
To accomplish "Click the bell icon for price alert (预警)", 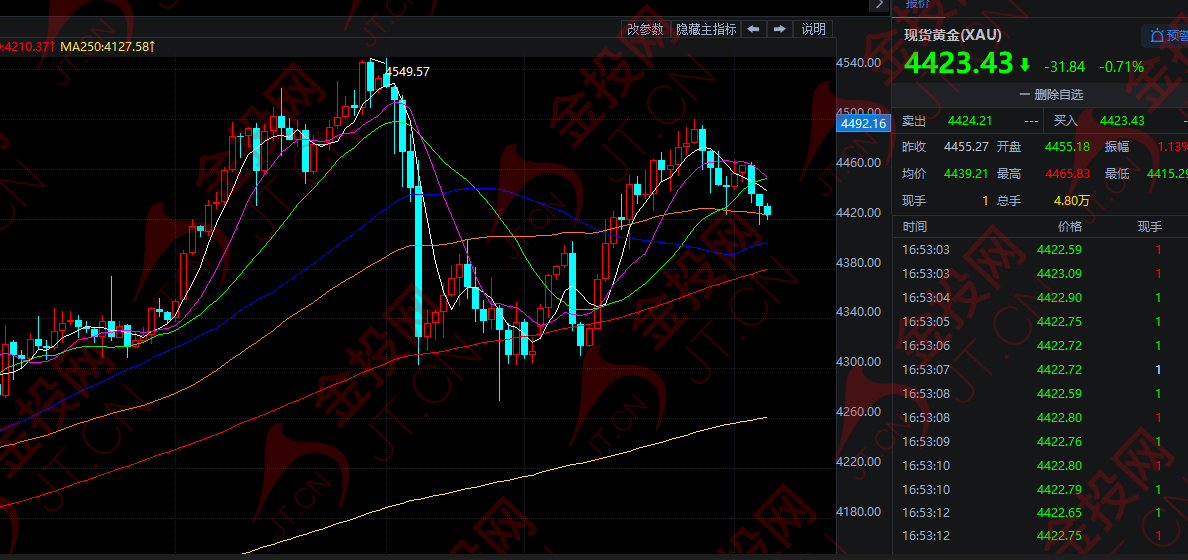I will pyautogui.click(x=1157, y=36).
